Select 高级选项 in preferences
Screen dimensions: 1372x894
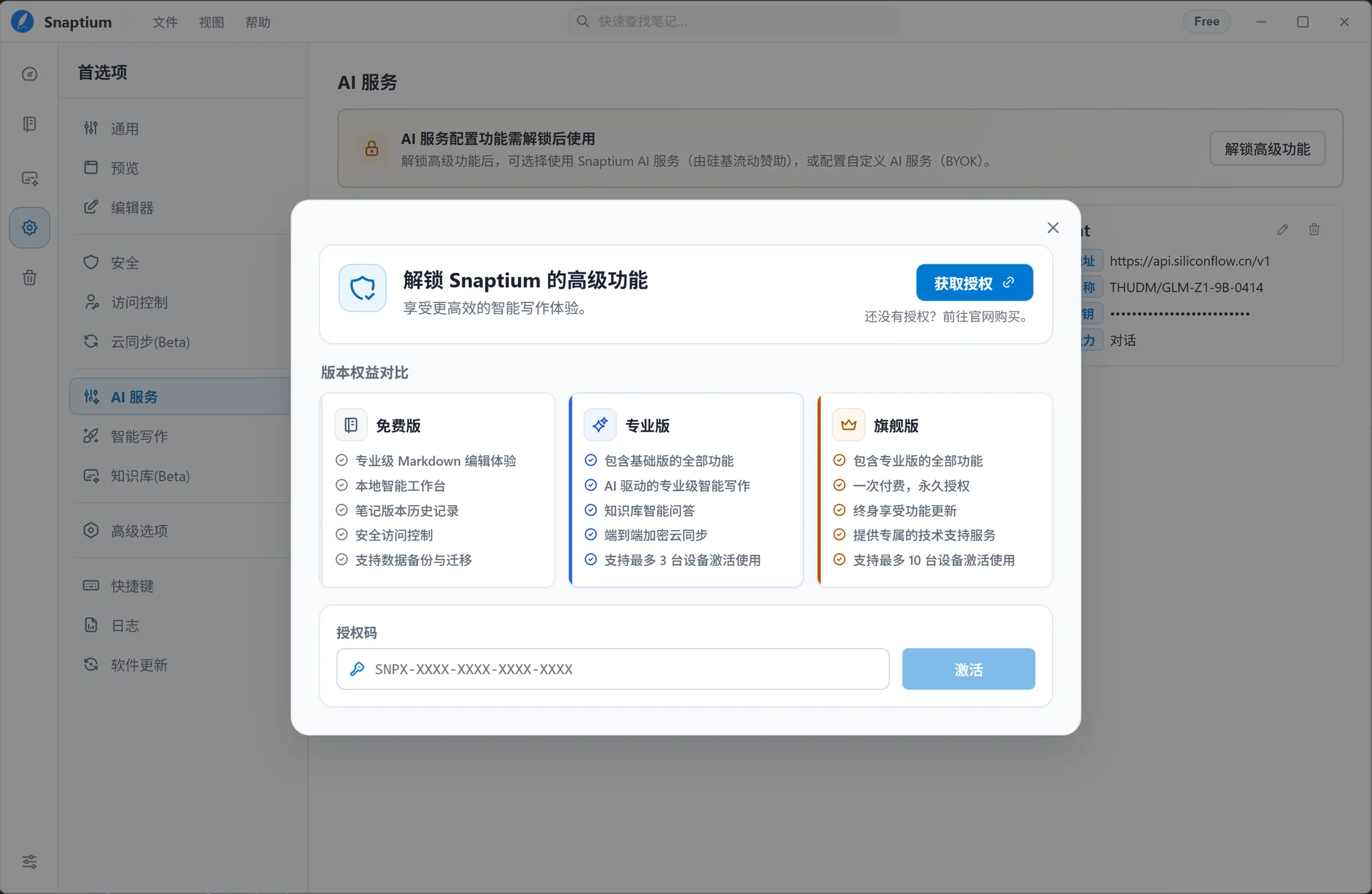182,531
